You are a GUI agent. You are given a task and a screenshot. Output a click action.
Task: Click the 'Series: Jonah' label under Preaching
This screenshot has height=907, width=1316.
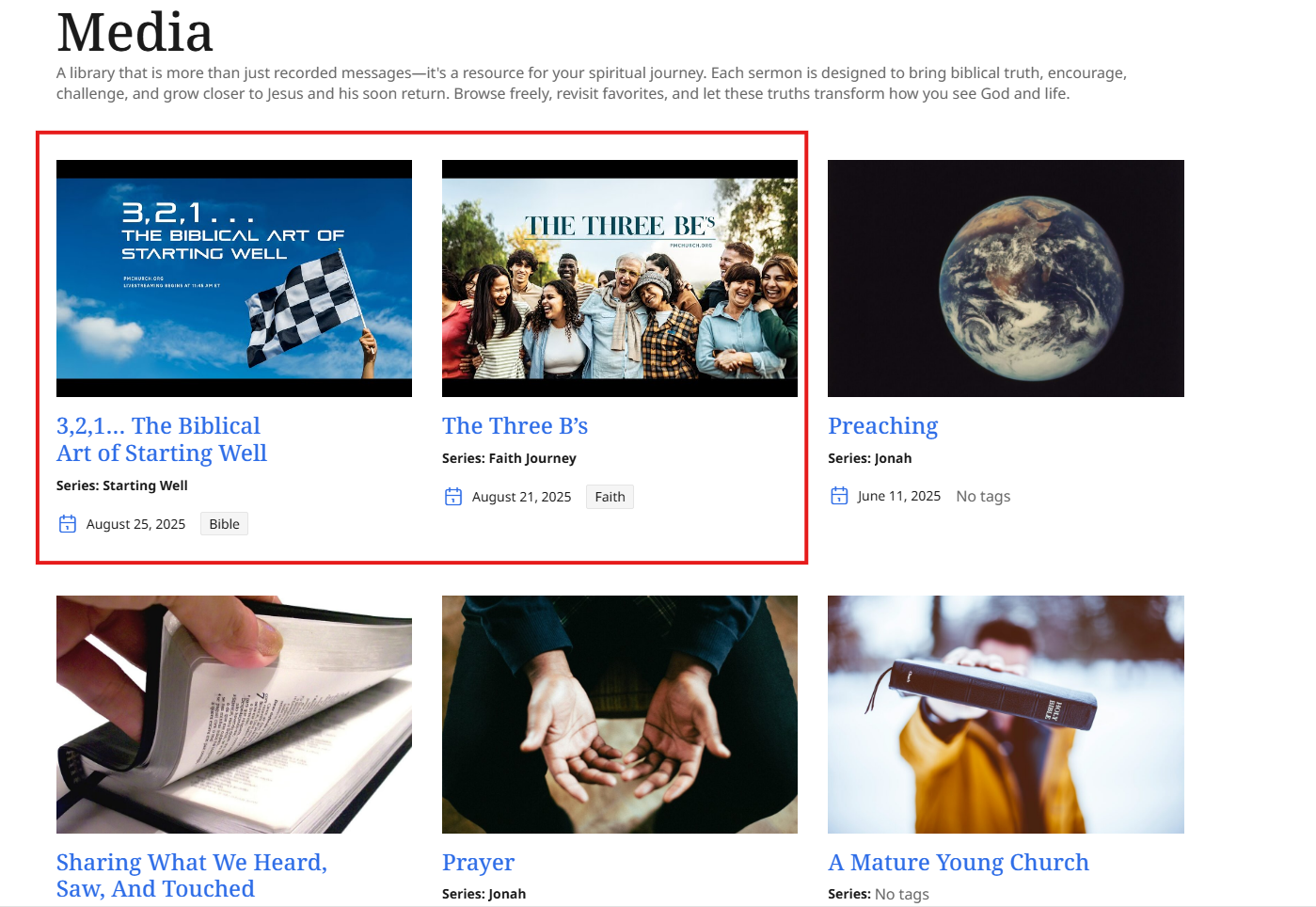tap(870, 458)
